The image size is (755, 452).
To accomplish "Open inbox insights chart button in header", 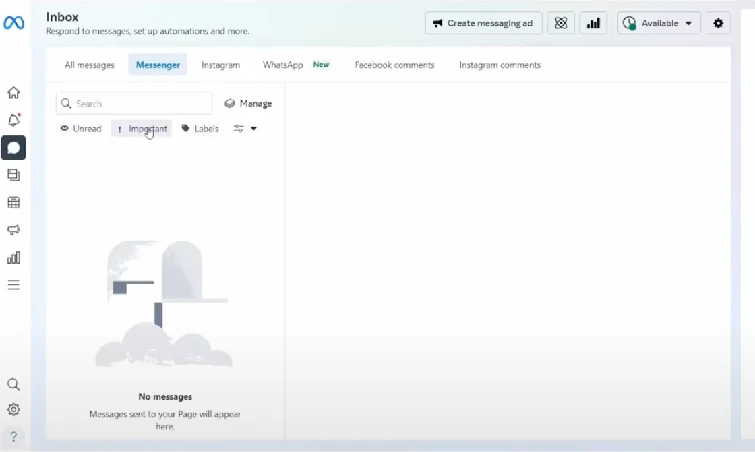I will [593, 23].
